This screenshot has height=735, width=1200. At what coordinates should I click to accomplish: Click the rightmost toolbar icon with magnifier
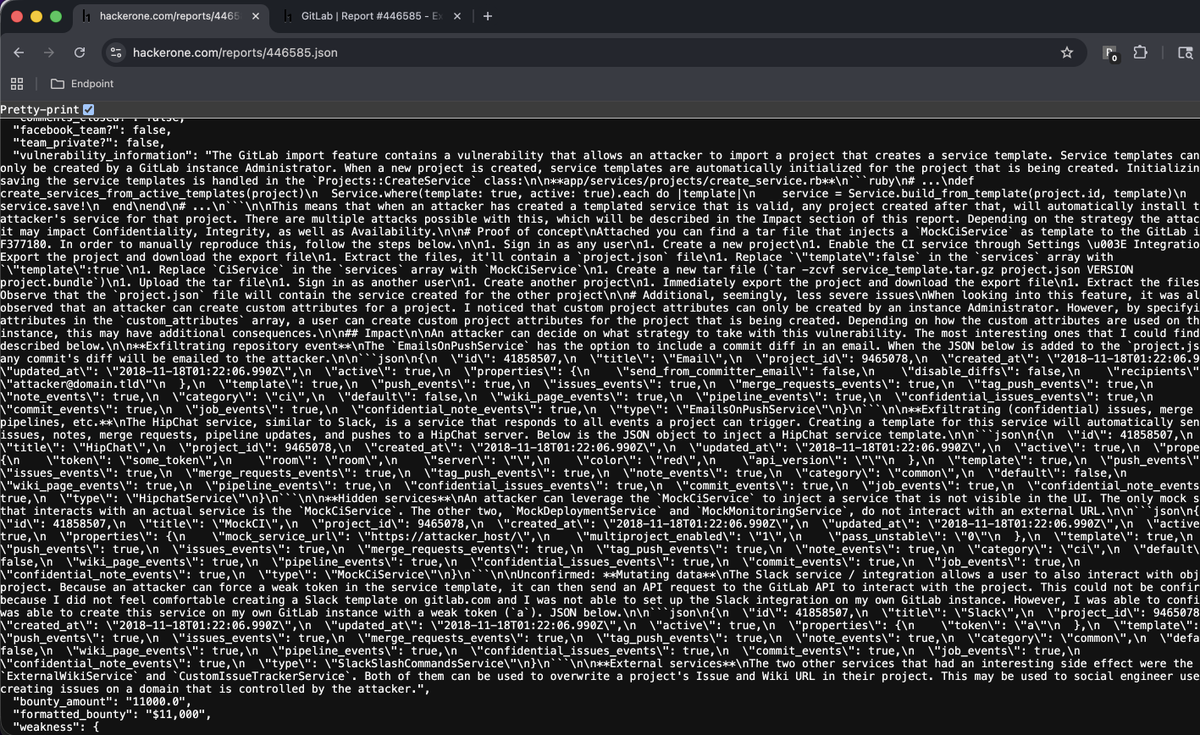coord(1185,52)
